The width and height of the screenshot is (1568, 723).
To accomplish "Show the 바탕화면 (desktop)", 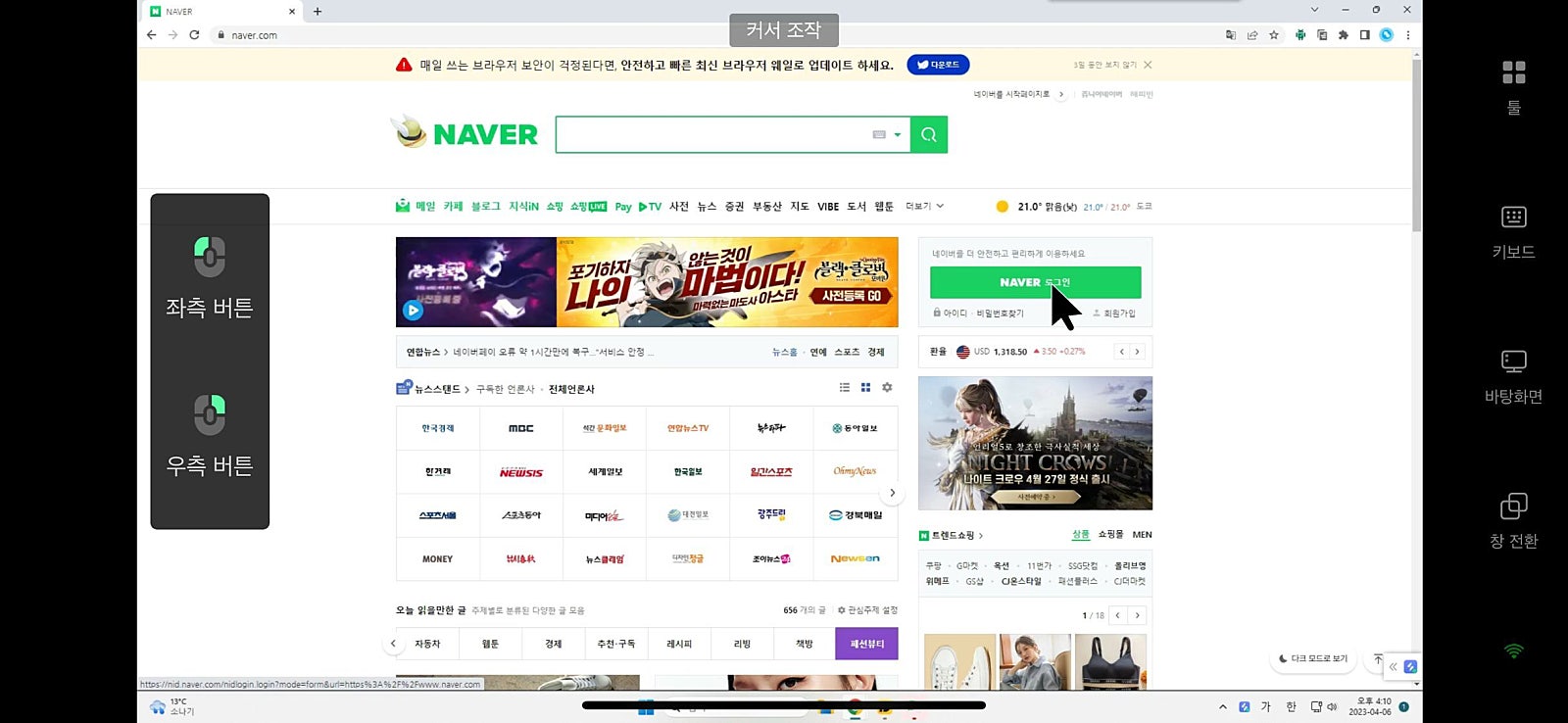I will click(1513, 377).
